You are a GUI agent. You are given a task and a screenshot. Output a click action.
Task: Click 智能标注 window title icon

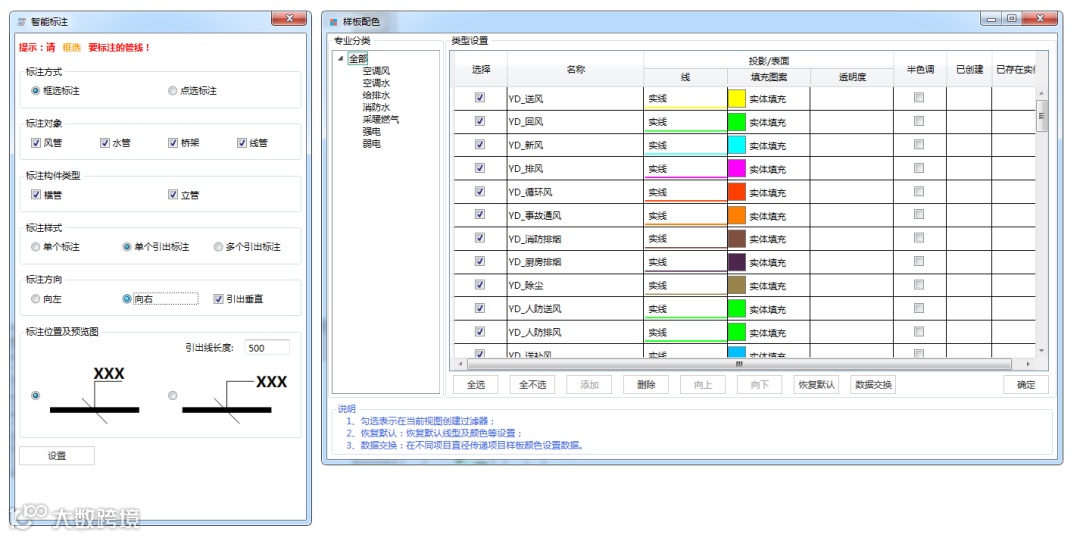point(22,21)
